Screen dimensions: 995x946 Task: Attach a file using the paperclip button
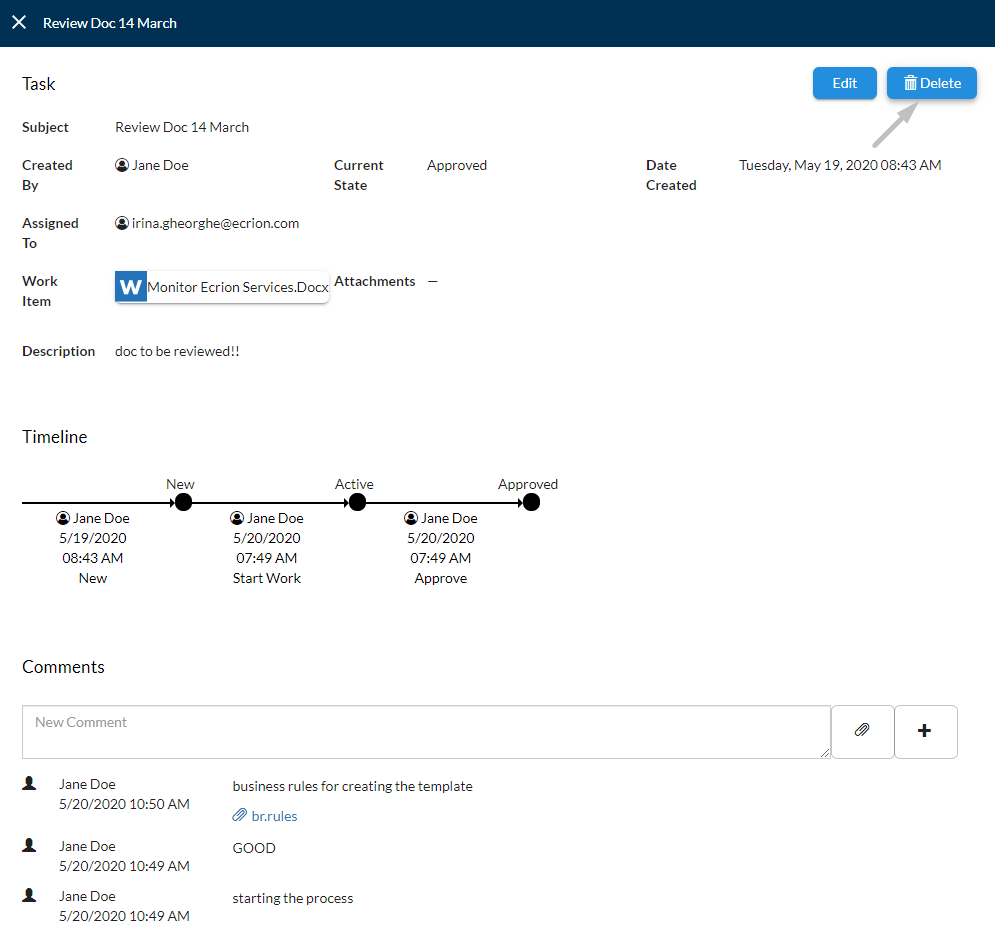point(862,732)
